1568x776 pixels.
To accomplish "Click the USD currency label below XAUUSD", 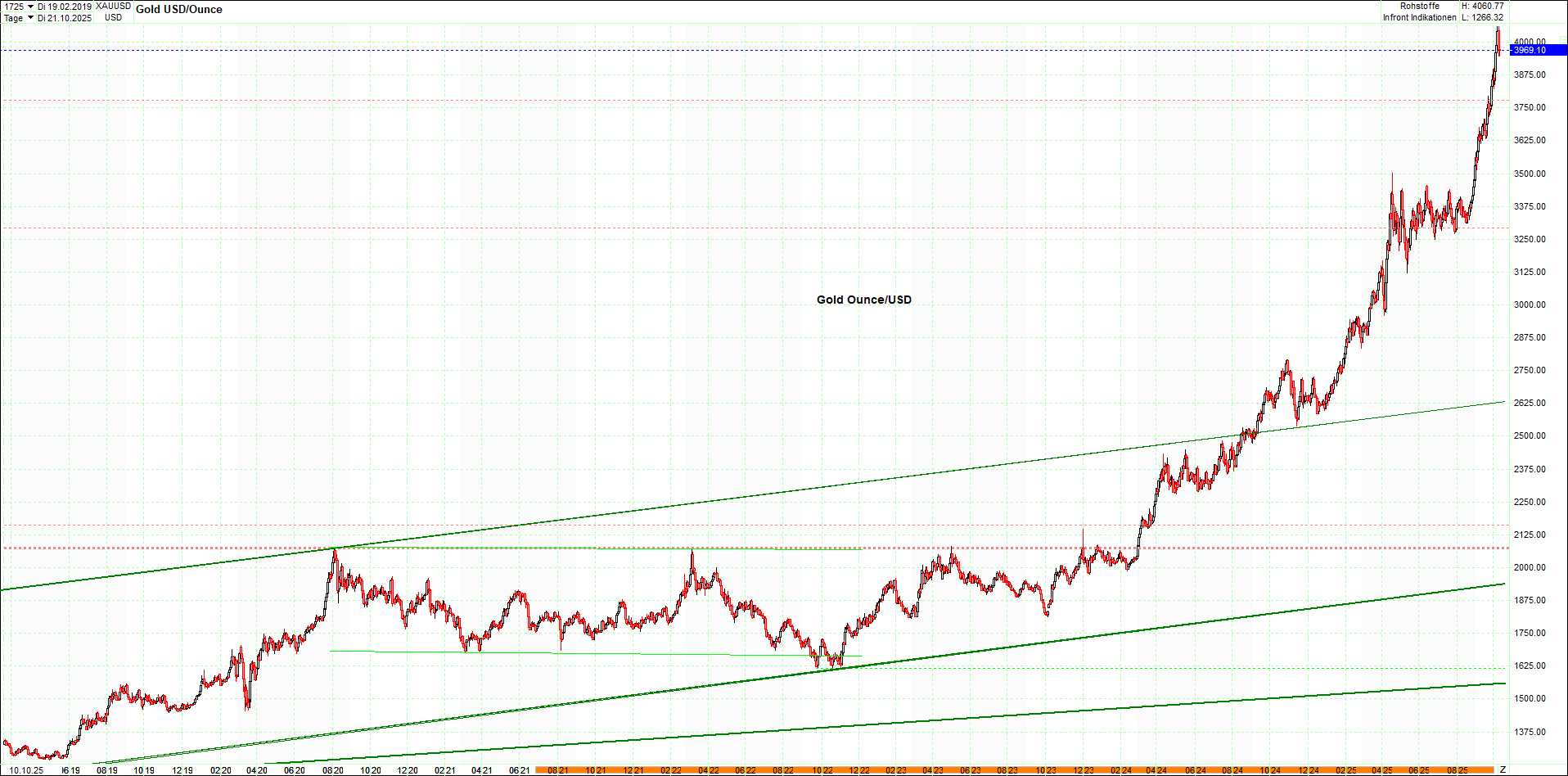I will 113,18.
